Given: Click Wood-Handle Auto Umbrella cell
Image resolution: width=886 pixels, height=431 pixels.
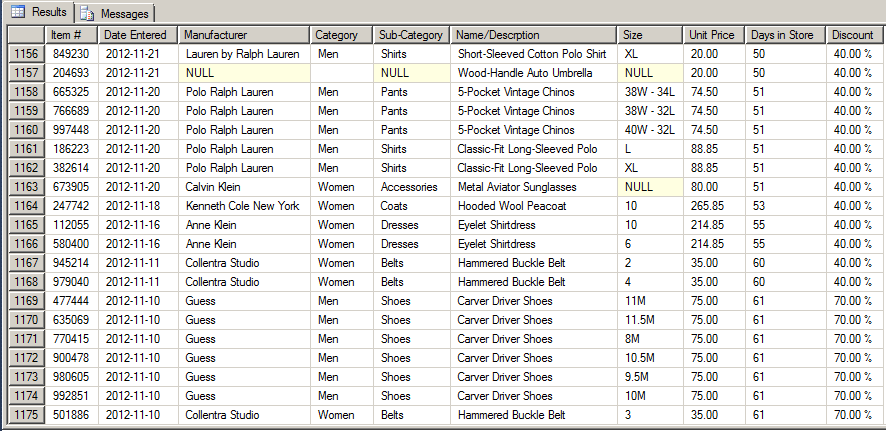Looking at the screenshot, I should [534, 73].
